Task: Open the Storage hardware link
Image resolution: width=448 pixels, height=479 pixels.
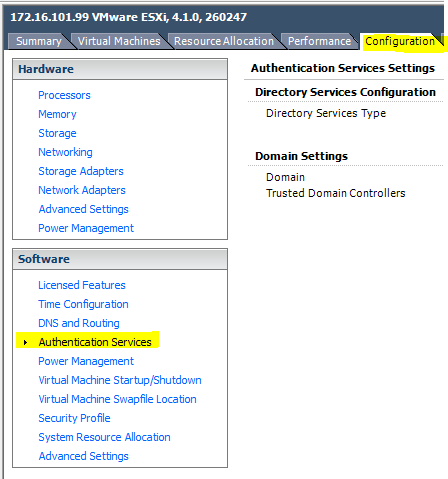Action: click(x=57, y=133)
